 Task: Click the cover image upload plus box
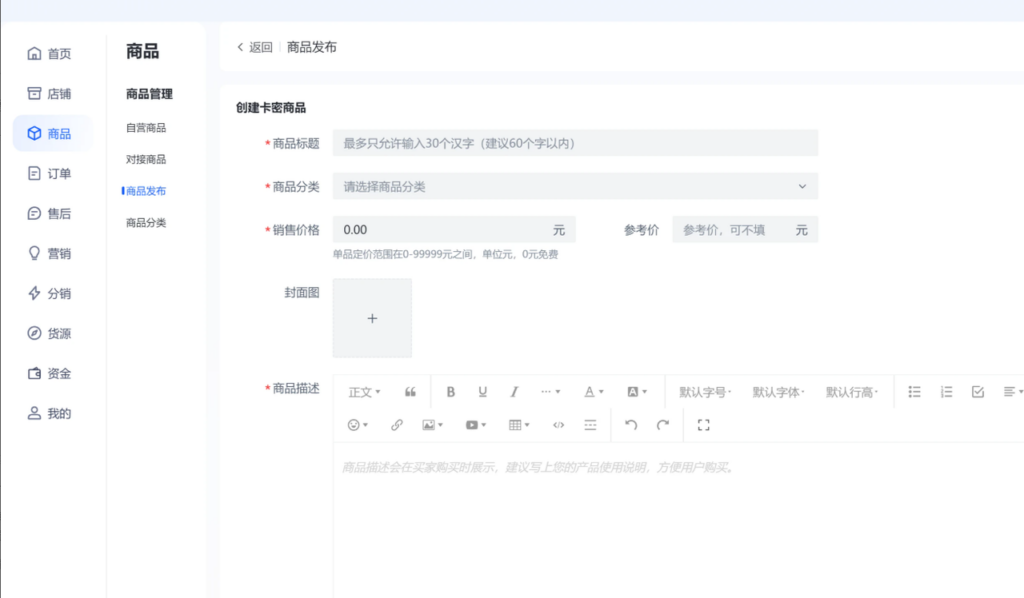click(x=372, y=318)
